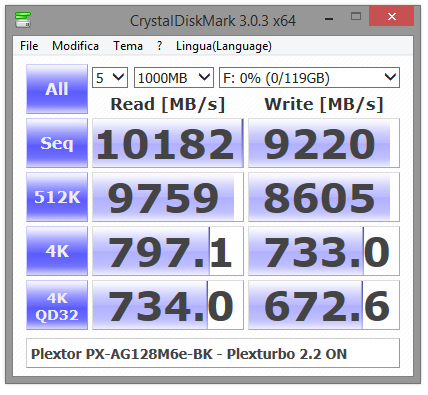Minimize the CrystalDiskMark window
Image resolution: width=428 pixels, height=395 pixels.
pos(329,17)
